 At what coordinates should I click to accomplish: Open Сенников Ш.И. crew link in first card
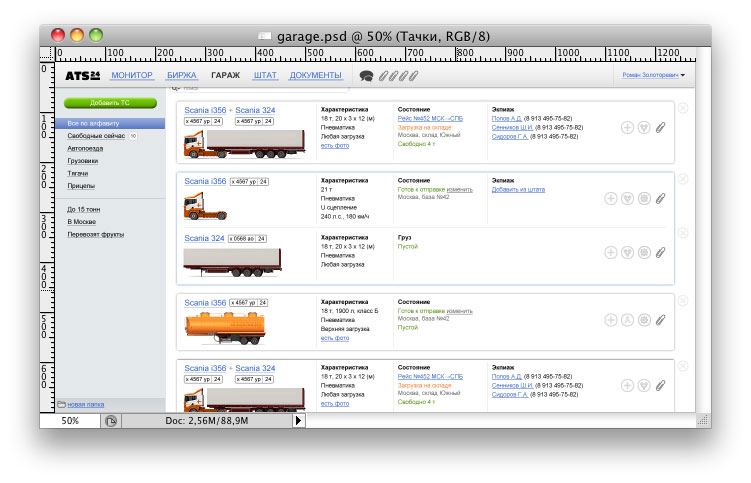[512, 127]
